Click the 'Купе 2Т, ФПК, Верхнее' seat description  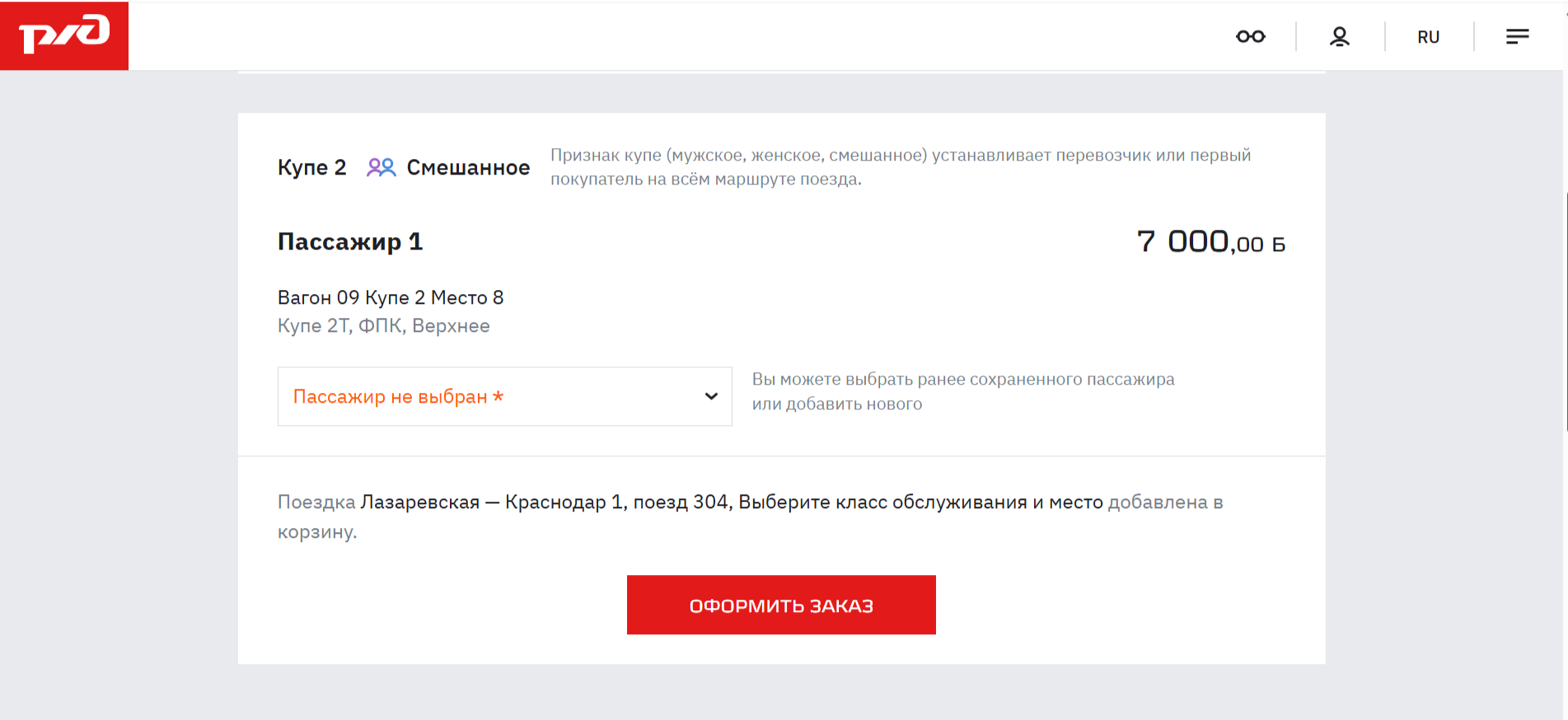pos(383,325)
